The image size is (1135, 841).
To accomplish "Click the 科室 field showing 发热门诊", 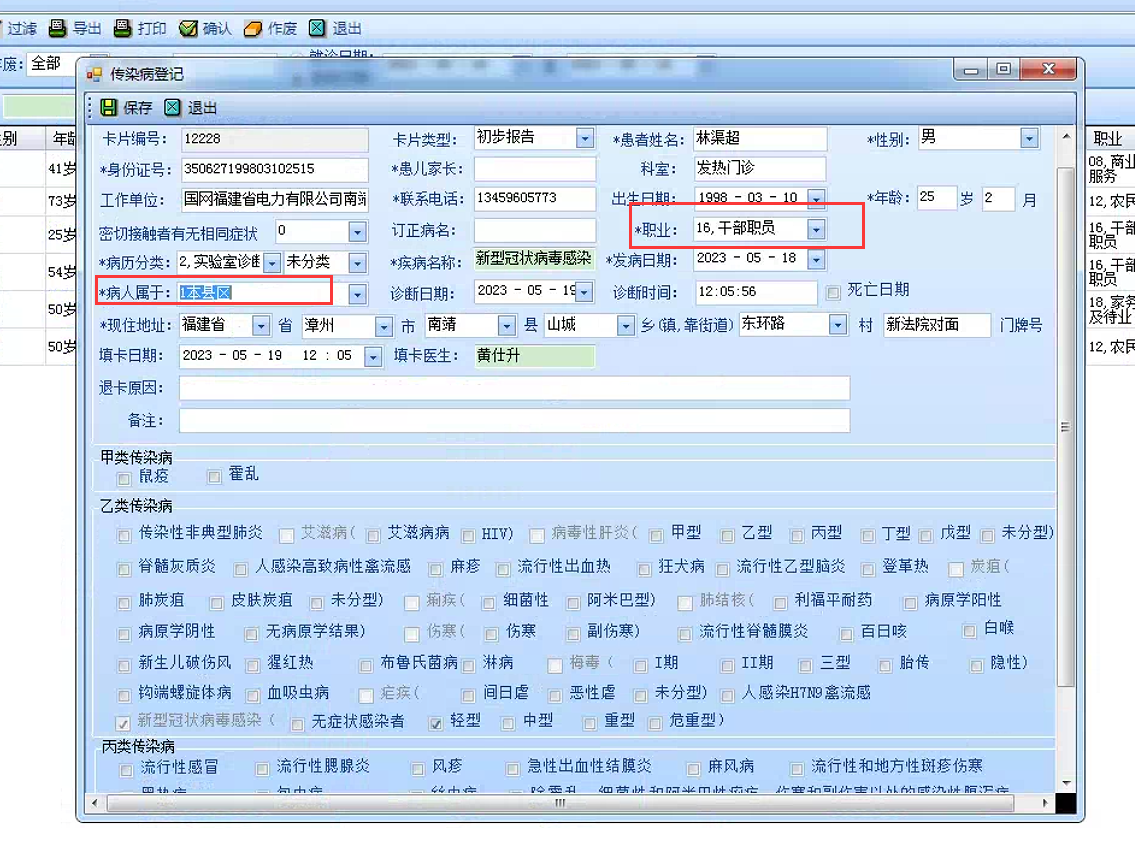I will tap(759, 169).
